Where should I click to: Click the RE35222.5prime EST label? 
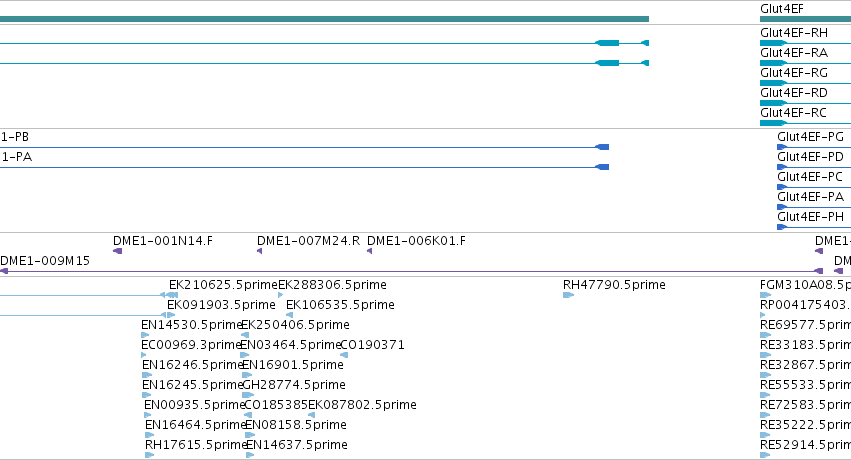805,425
